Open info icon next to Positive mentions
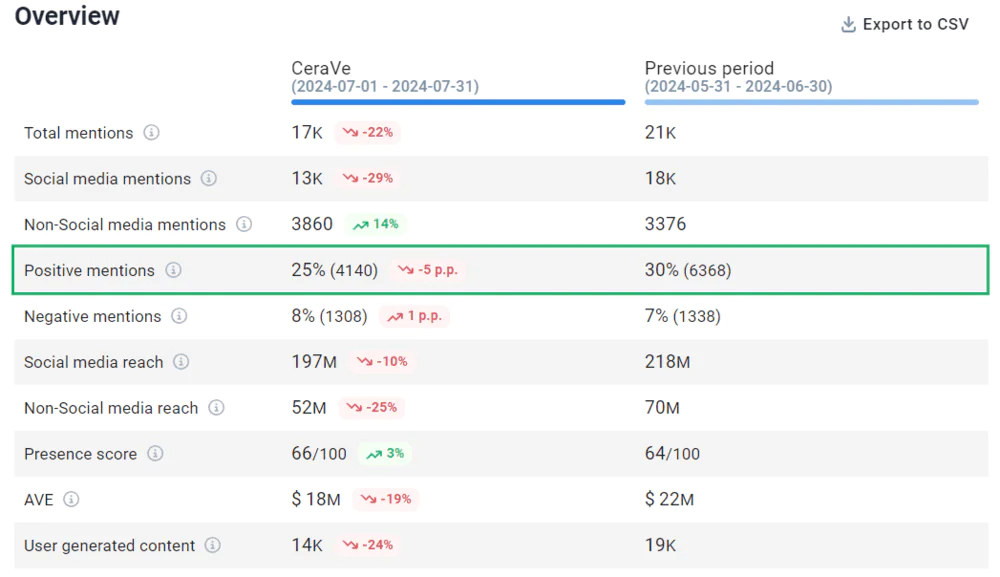 173,270
